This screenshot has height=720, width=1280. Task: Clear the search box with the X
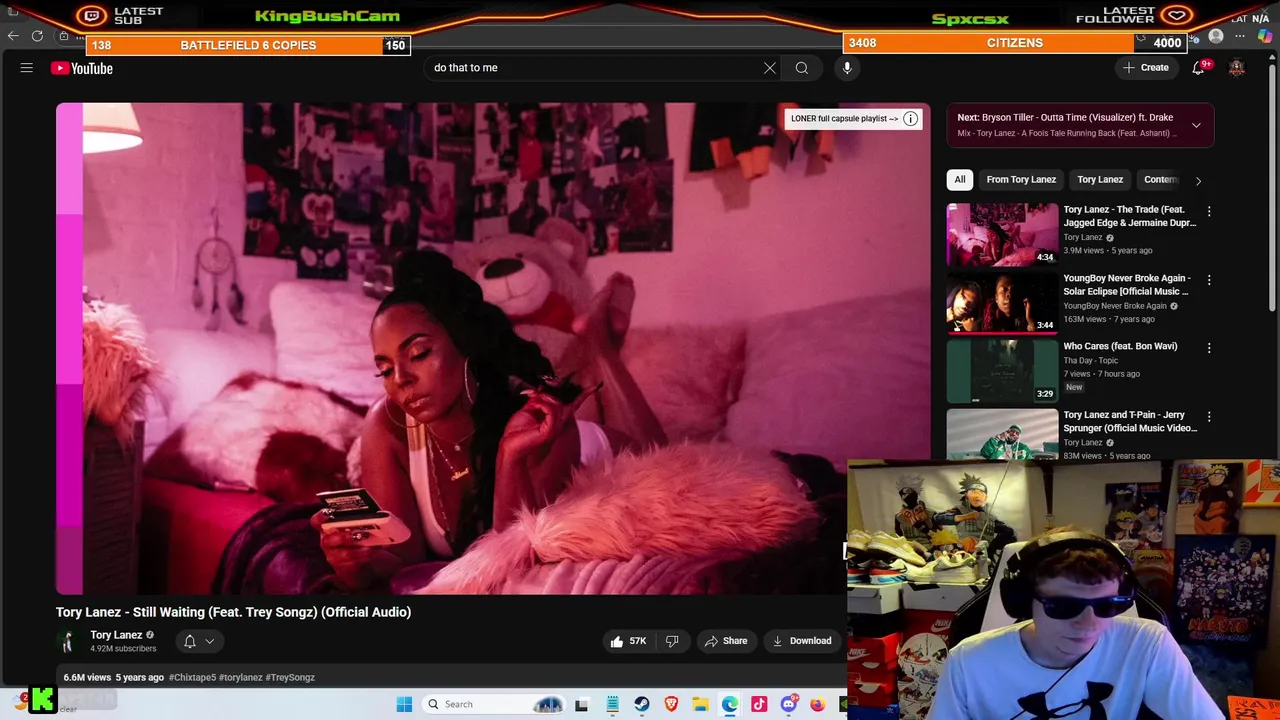pos(770,68)
